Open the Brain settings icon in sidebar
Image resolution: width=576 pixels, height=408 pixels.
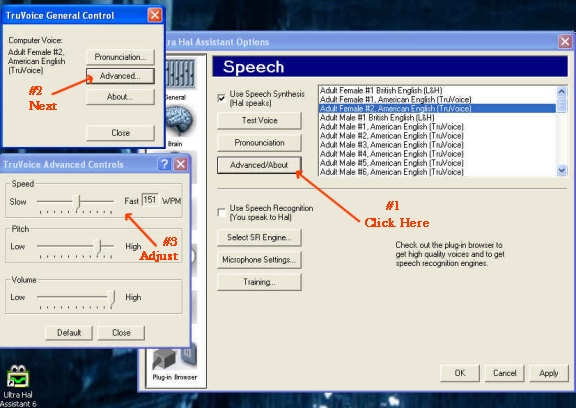point(179,123)
